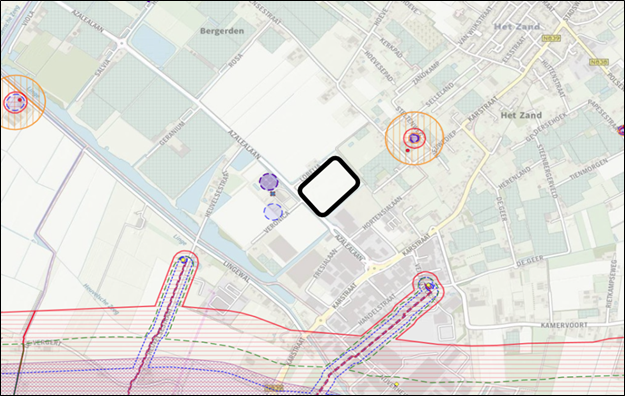Click the VERONICA street label

(276, 224)
